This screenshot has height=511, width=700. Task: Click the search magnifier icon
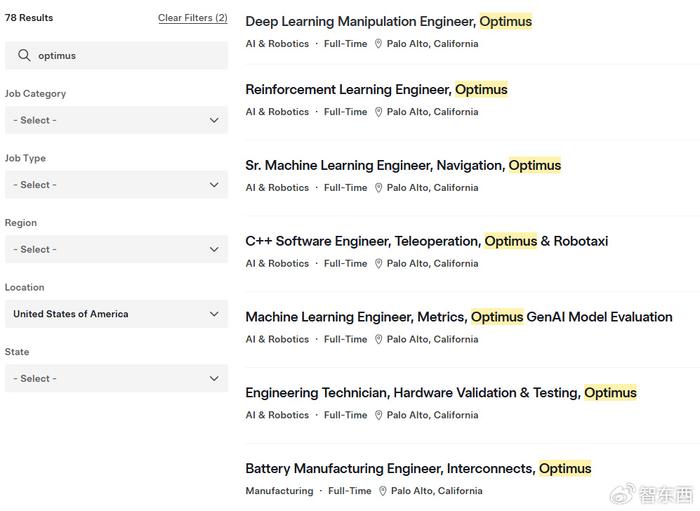tap(24, 55)
